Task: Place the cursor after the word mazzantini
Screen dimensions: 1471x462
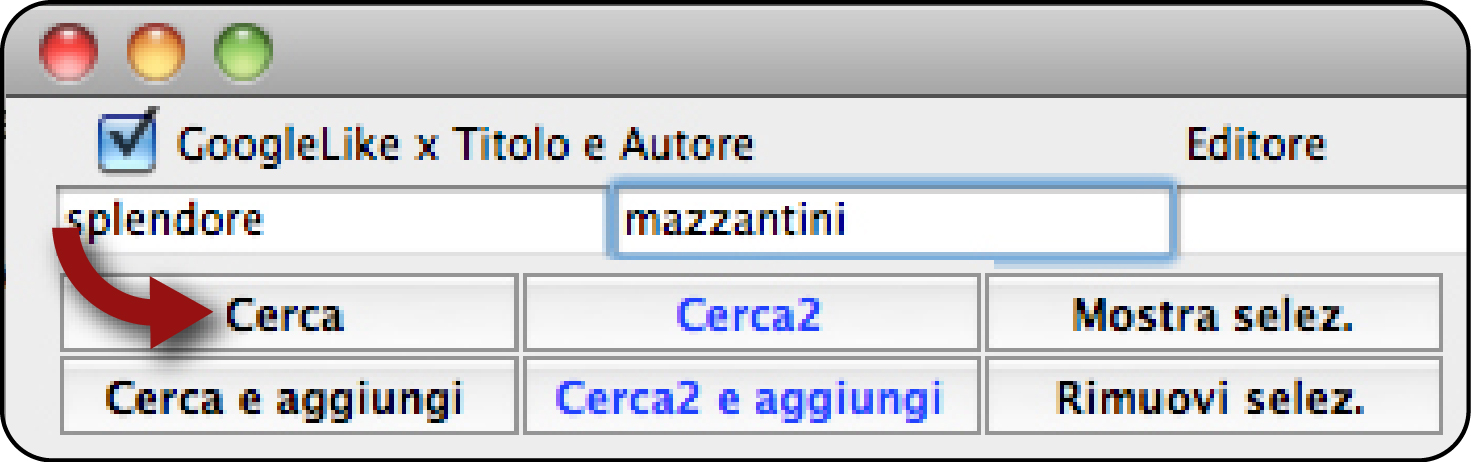Action: point(850,219)
